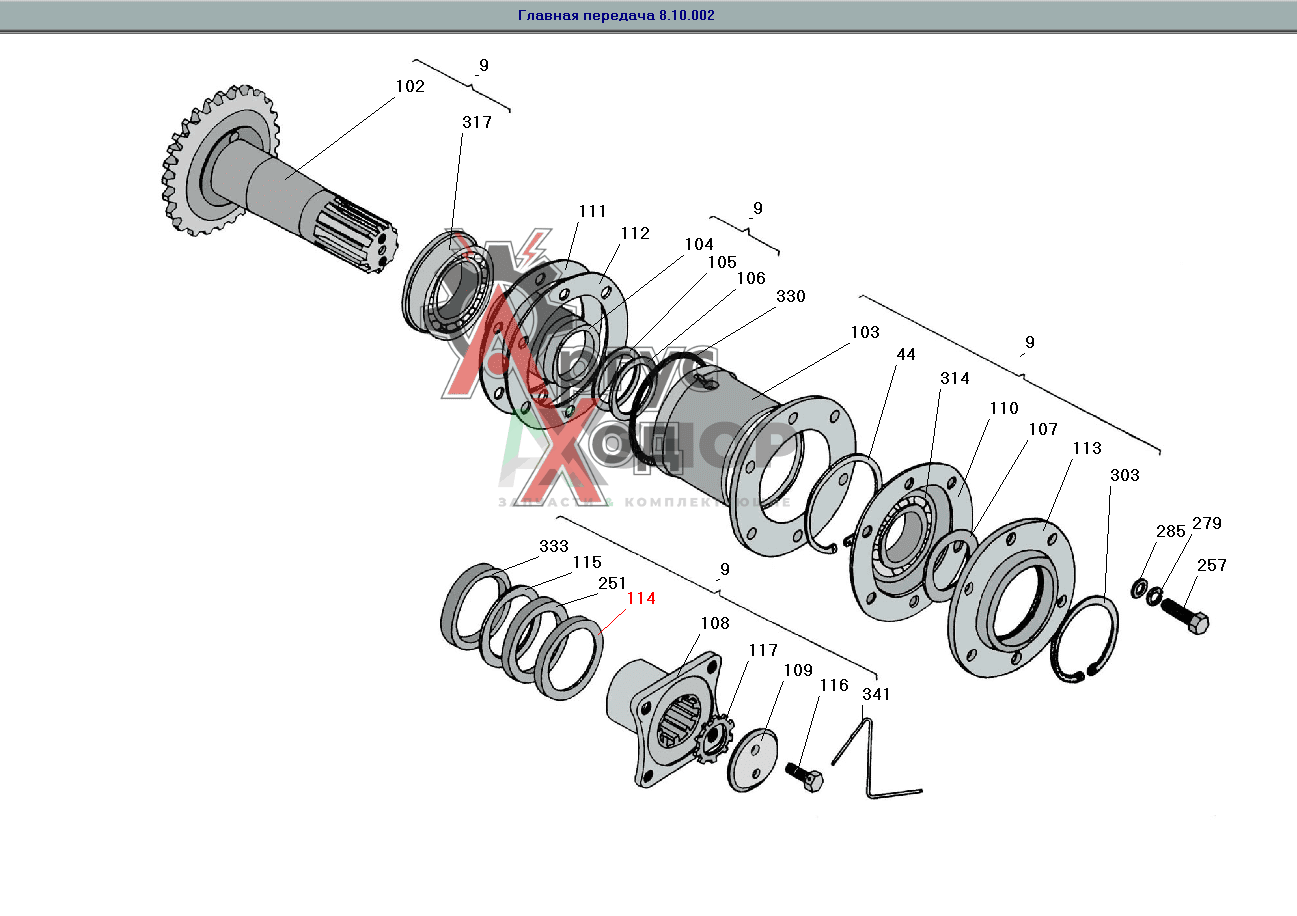
Task: Click part number 102 label
Action: (x=410, y=87)
